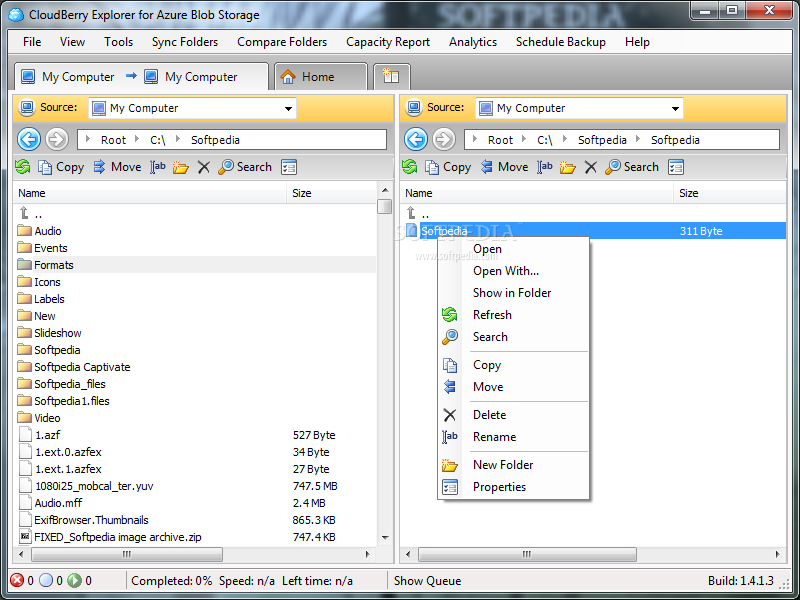Click the right pane Rename icon
800x600 pixels.
click(544, 167)
